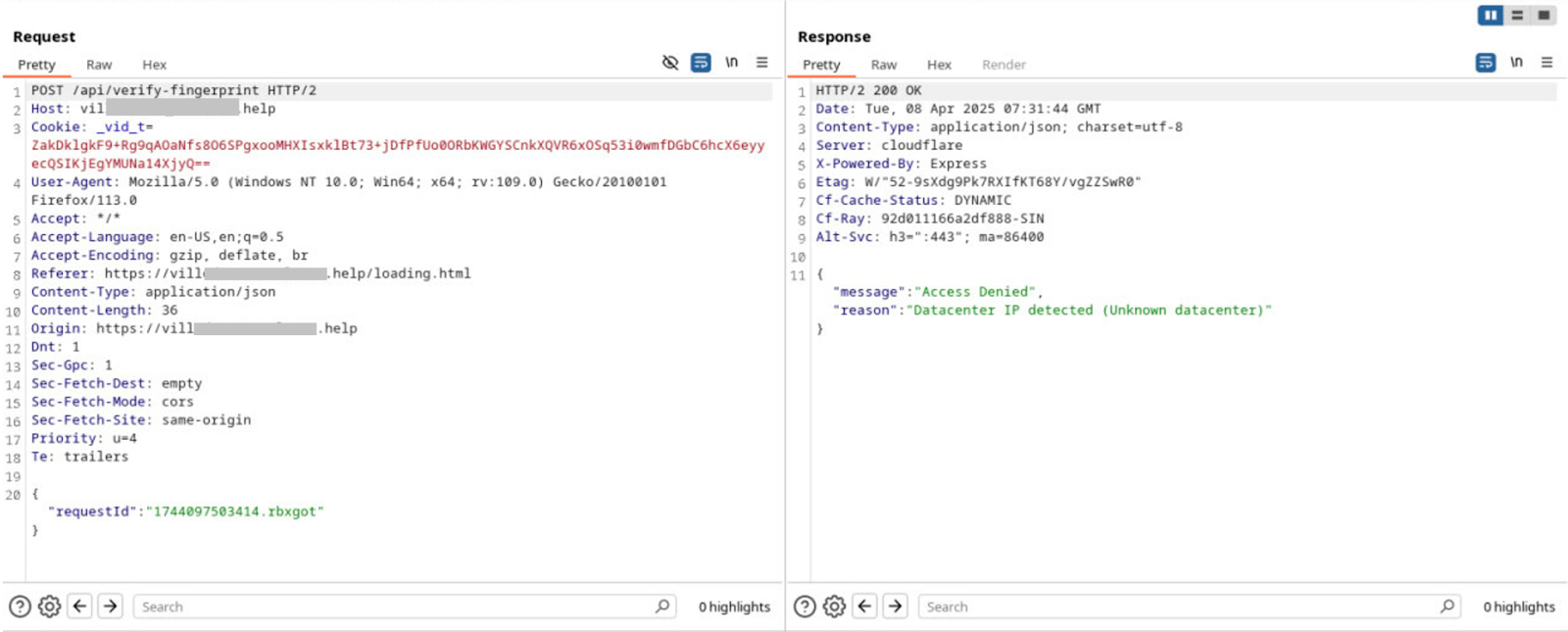Open the Request panel hamburger options menu
The width and height of the screenshot is (1568, 632).
pyautogui.click(x=761, y=63)
